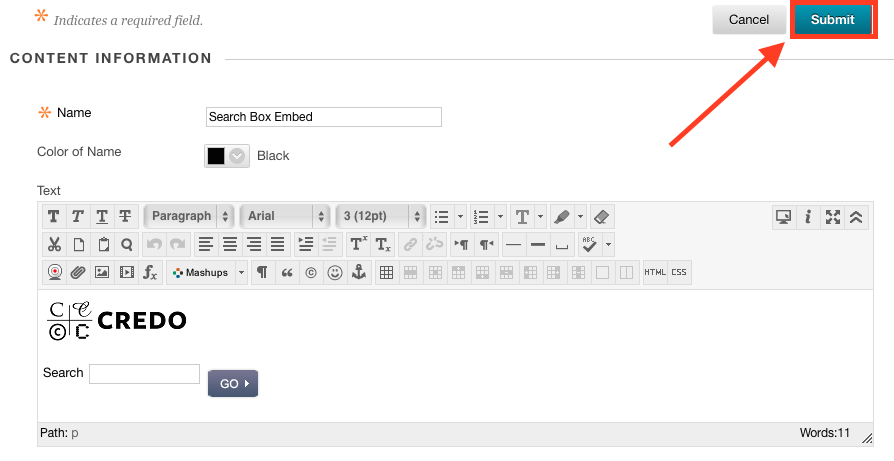The image size is (894, 461).
Task: Open the editor Preview icon
Action: (x=784, y=217)
